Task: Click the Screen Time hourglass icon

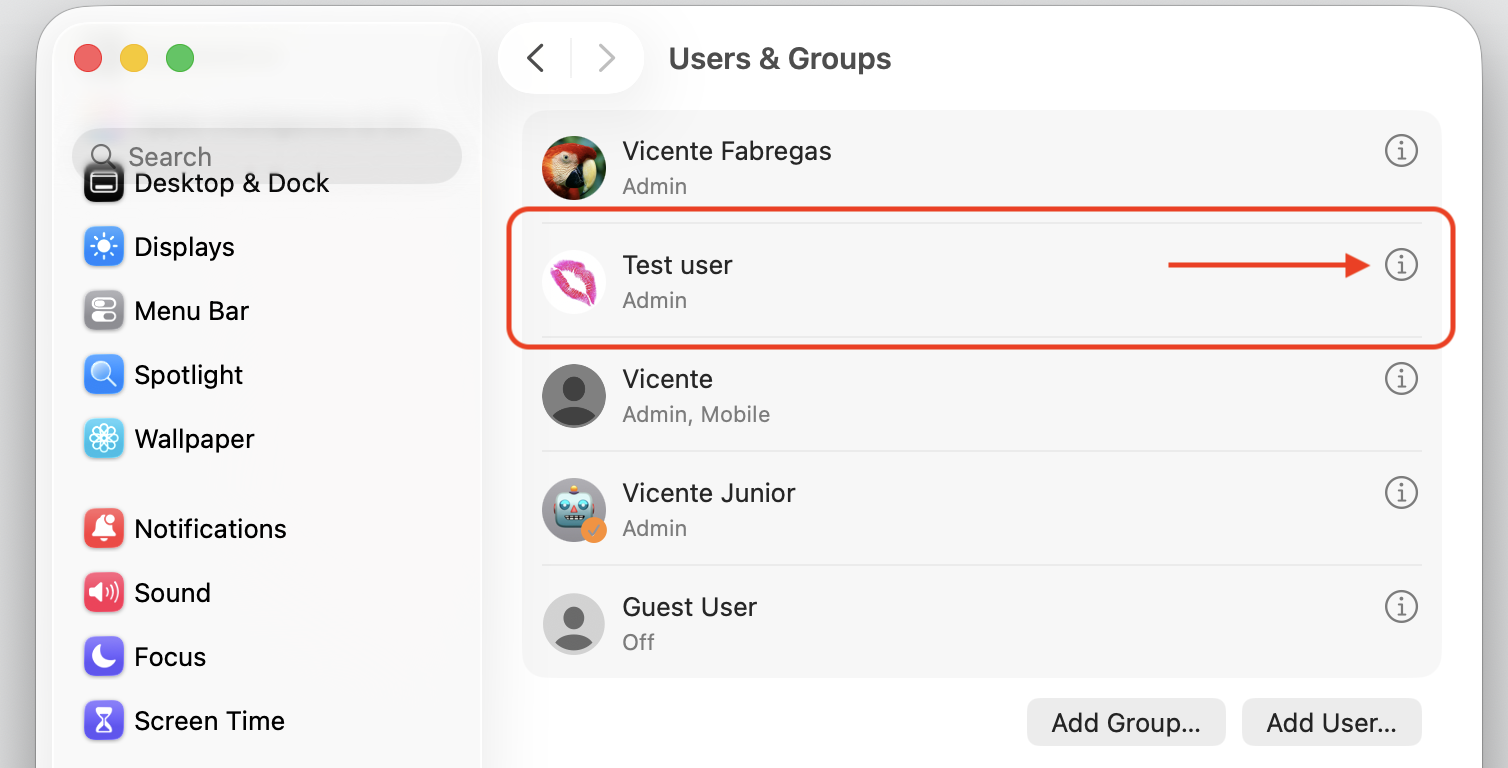Action: 104,721
